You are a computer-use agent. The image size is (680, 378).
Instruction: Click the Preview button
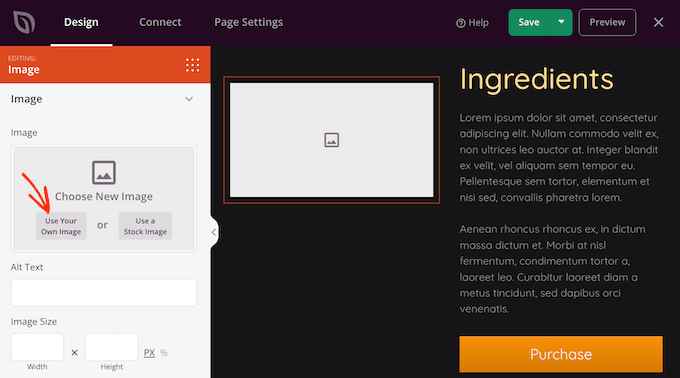tap(607, 22)
